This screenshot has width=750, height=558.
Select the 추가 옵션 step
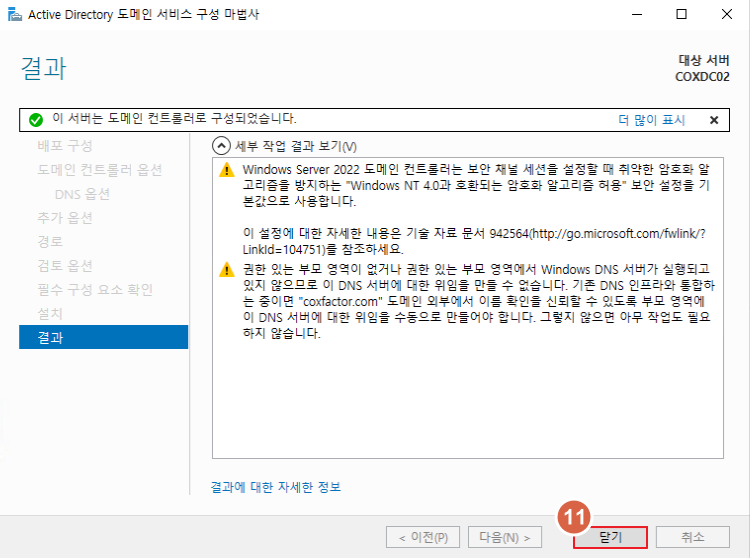point(65,218)
